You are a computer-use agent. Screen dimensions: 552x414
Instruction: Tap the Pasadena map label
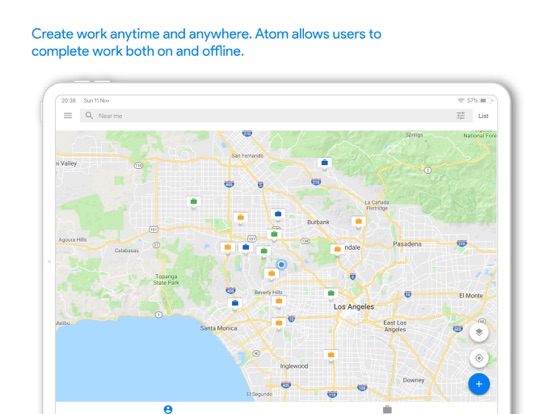407,244
